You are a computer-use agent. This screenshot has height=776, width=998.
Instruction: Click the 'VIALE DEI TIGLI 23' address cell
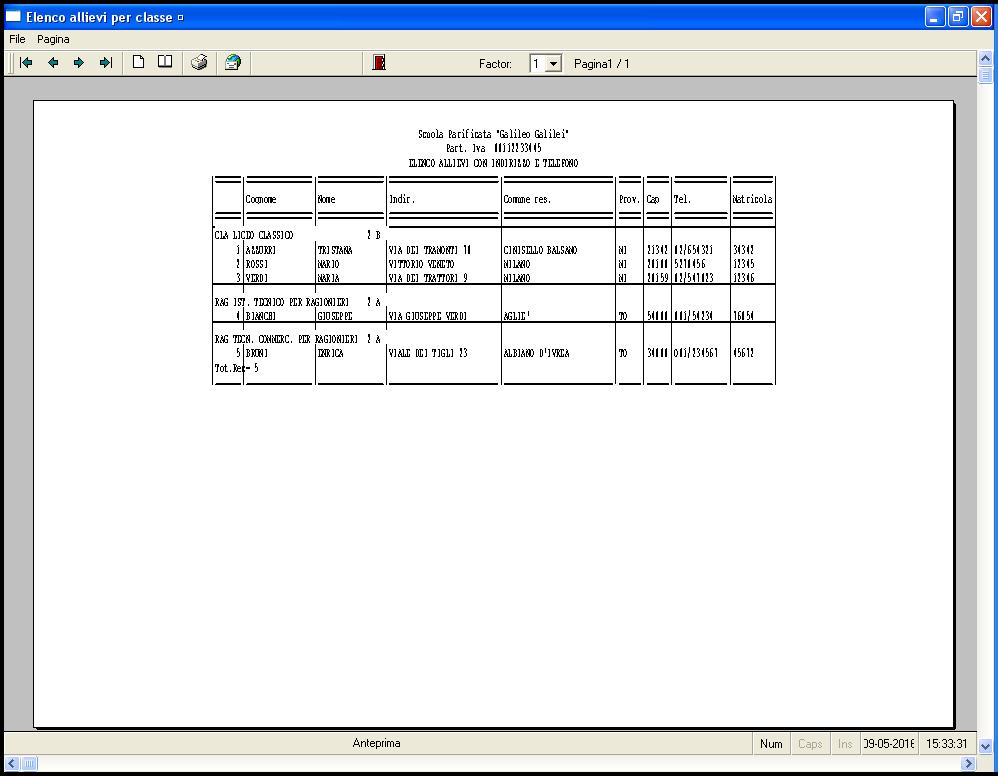428,353
